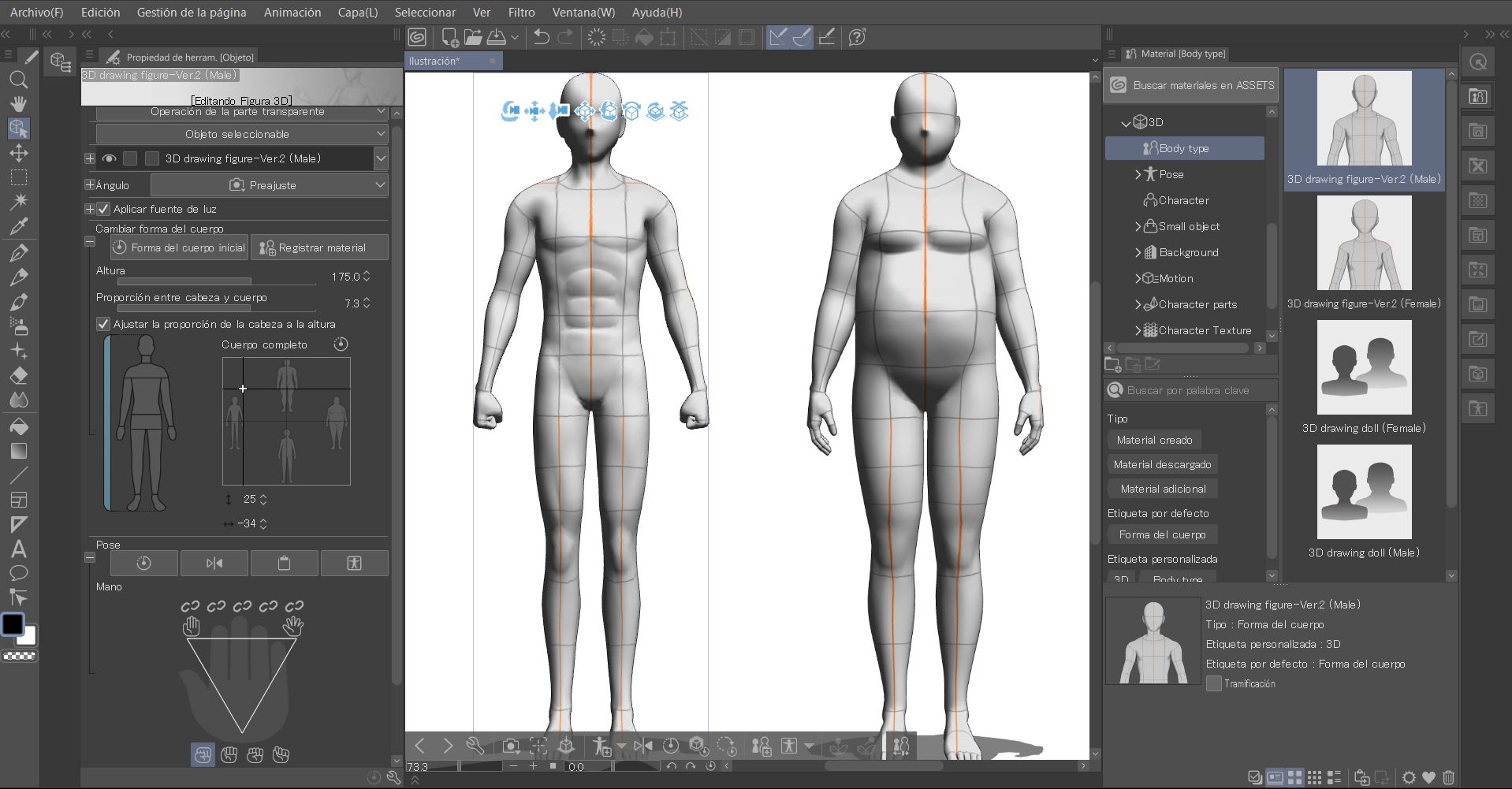1512x789 pixels.
Task: Open the Objeto seleccionable dropdown
Action: click(x=241, y=134)
